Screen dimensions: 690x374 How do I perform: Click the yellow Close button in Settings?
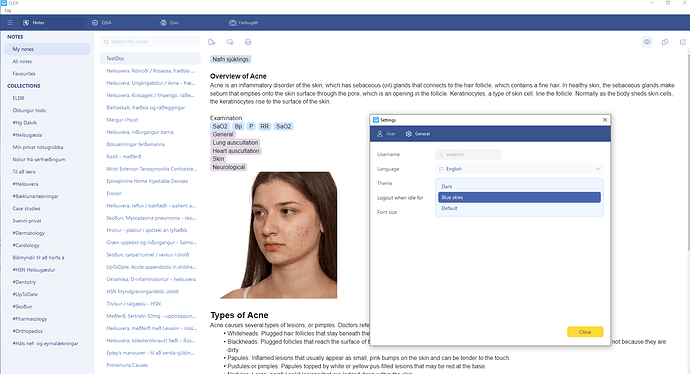click(x=585, y=332)
